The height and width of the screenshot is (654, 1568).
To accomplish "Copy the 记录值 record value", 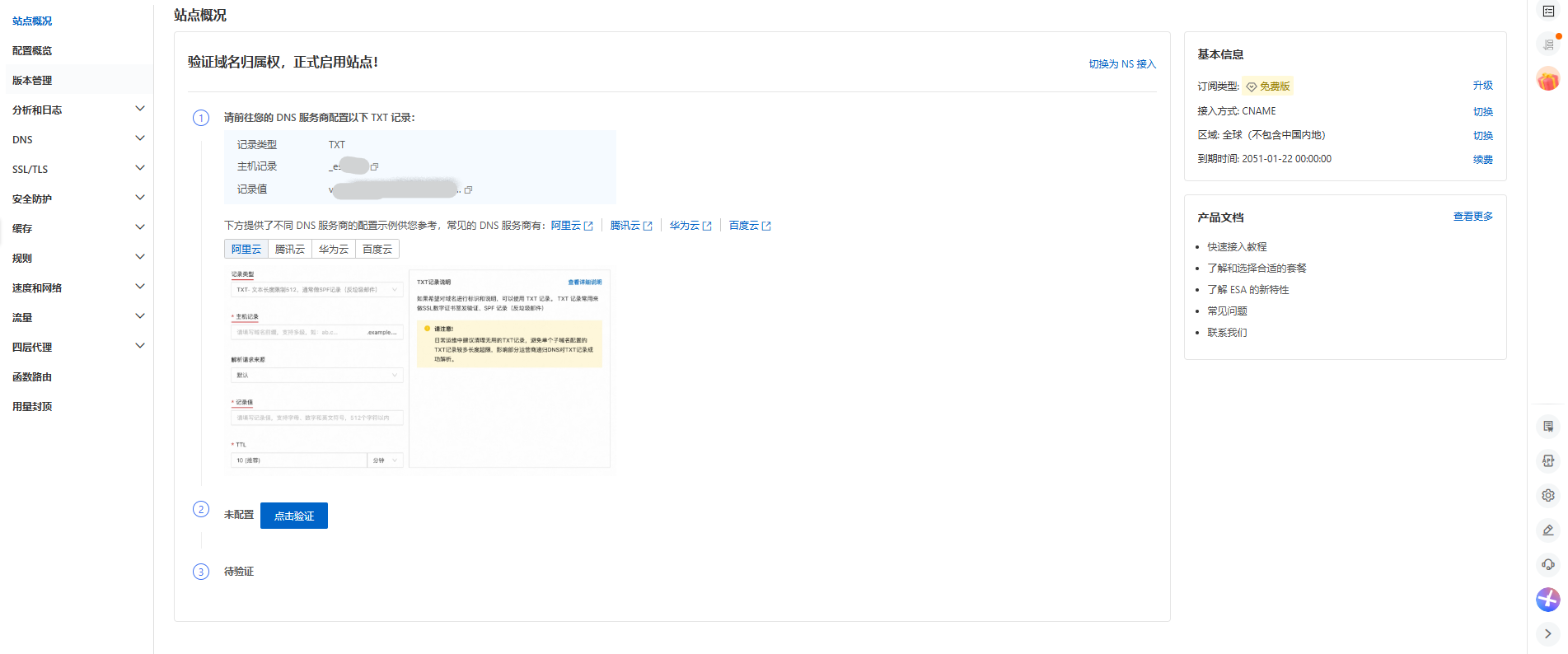I will tap(469, 189).
